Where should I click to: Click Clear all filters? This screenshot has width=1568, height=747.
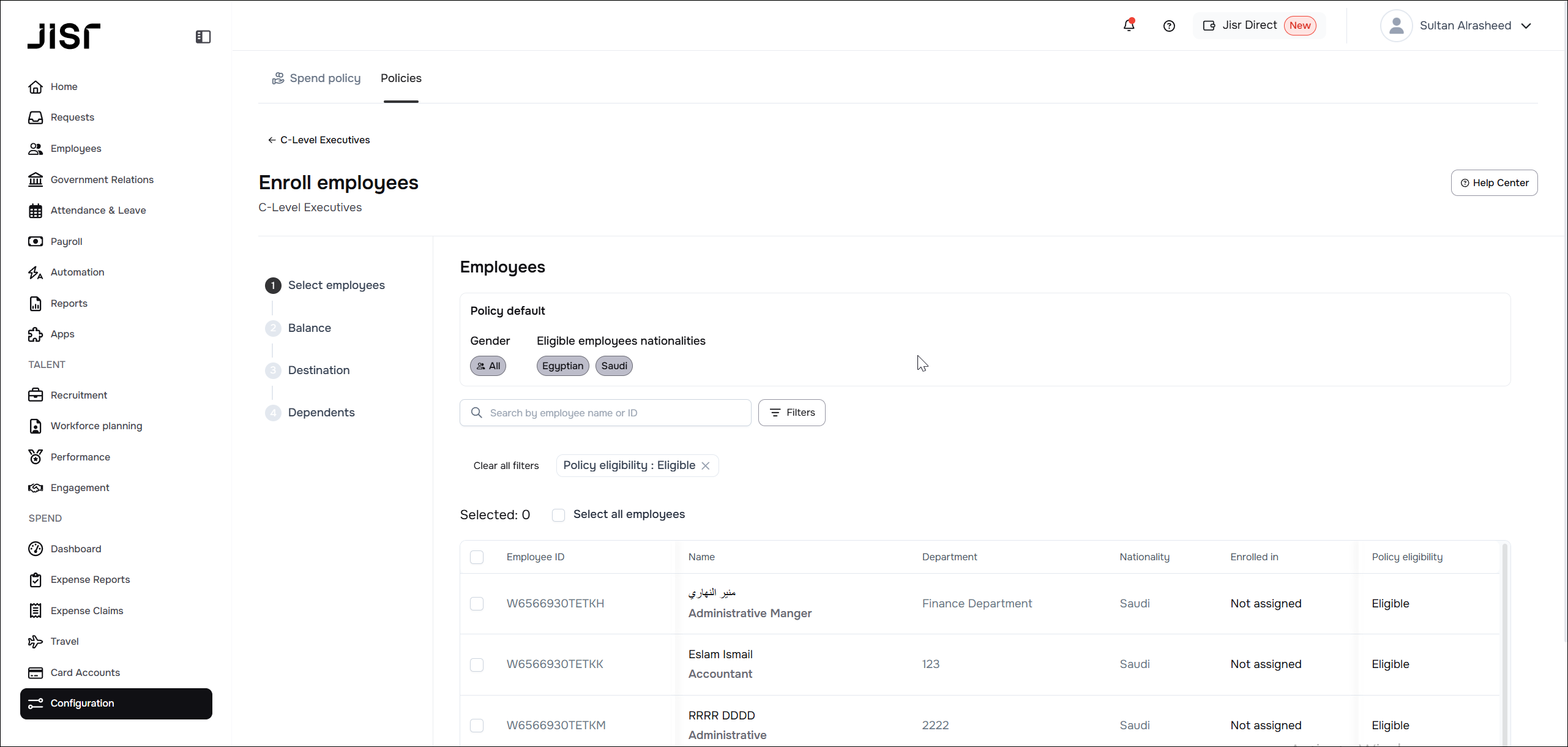(506, 465)
